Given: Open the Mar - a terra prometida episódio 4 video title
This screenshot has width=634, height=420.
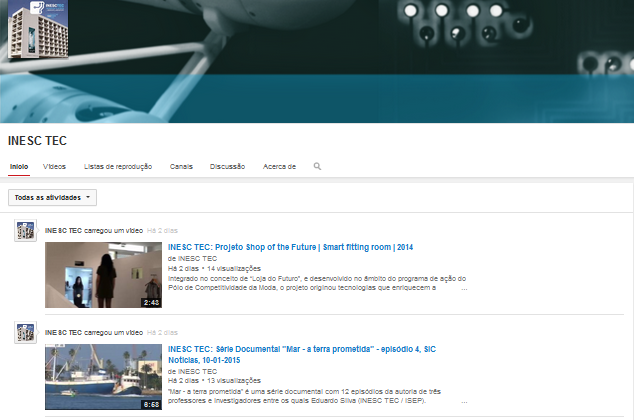Looking at the screenshot, I should [302, 355].
